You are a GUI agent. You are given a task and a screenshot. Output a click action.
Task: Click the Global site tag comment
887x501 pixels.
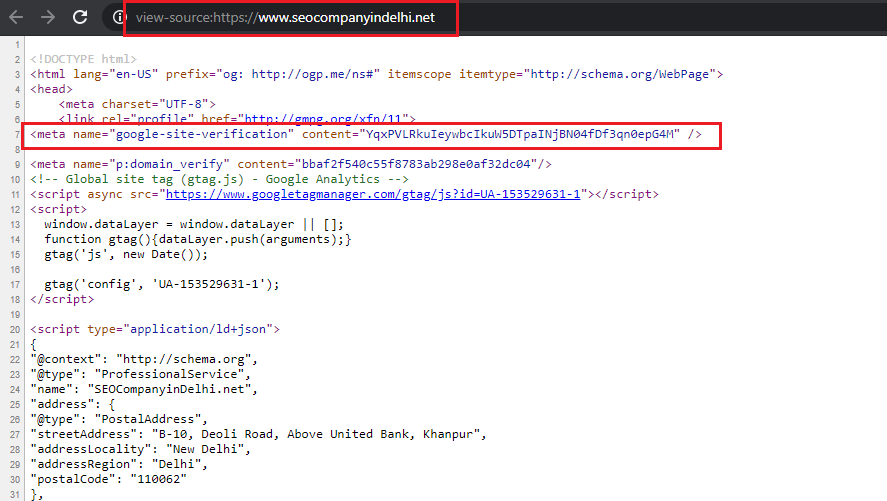click(x=219, y=179)
